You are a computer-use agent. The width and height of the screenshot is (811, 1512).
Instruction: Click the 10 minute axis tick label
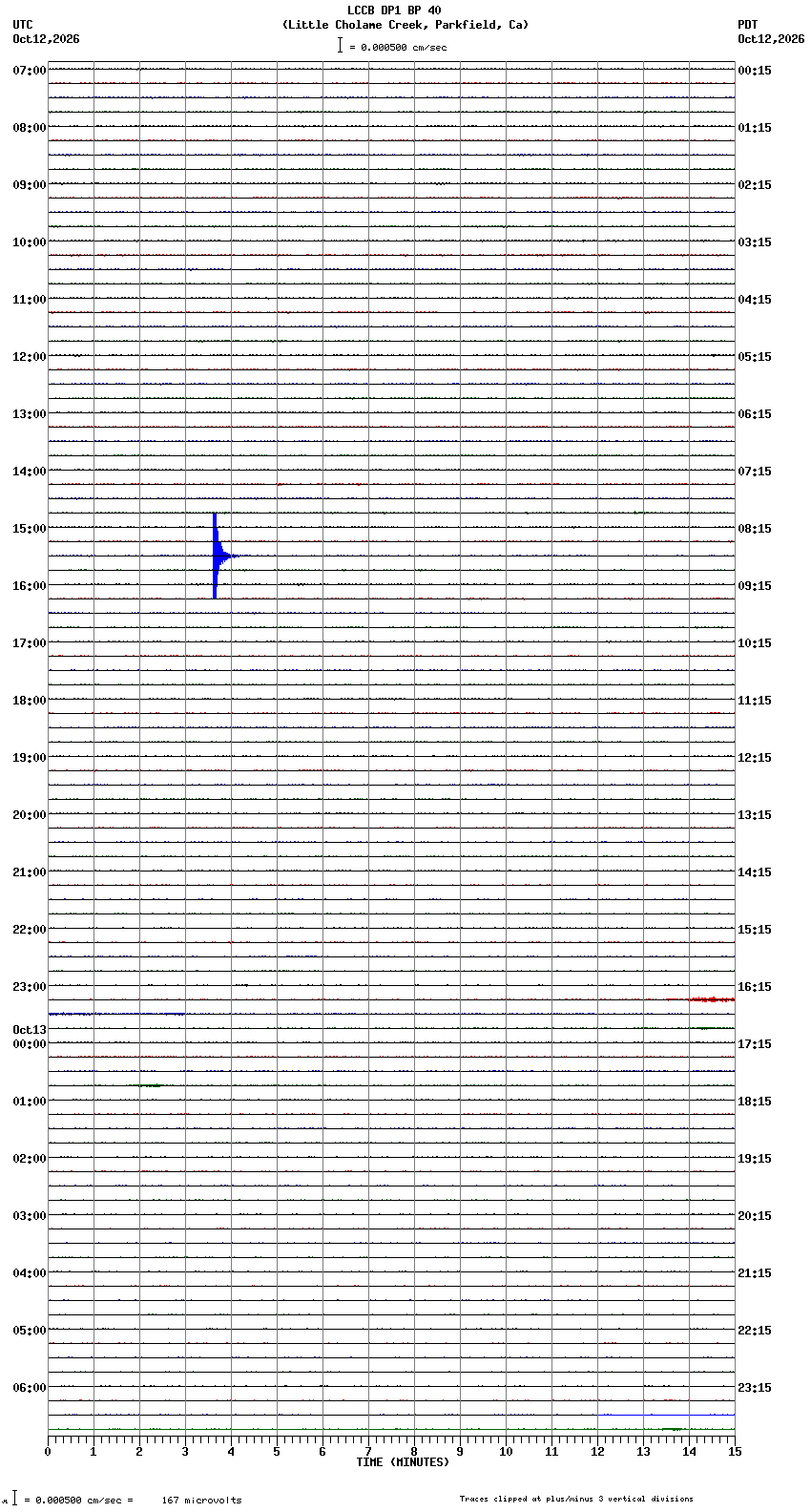(506, 1452)
